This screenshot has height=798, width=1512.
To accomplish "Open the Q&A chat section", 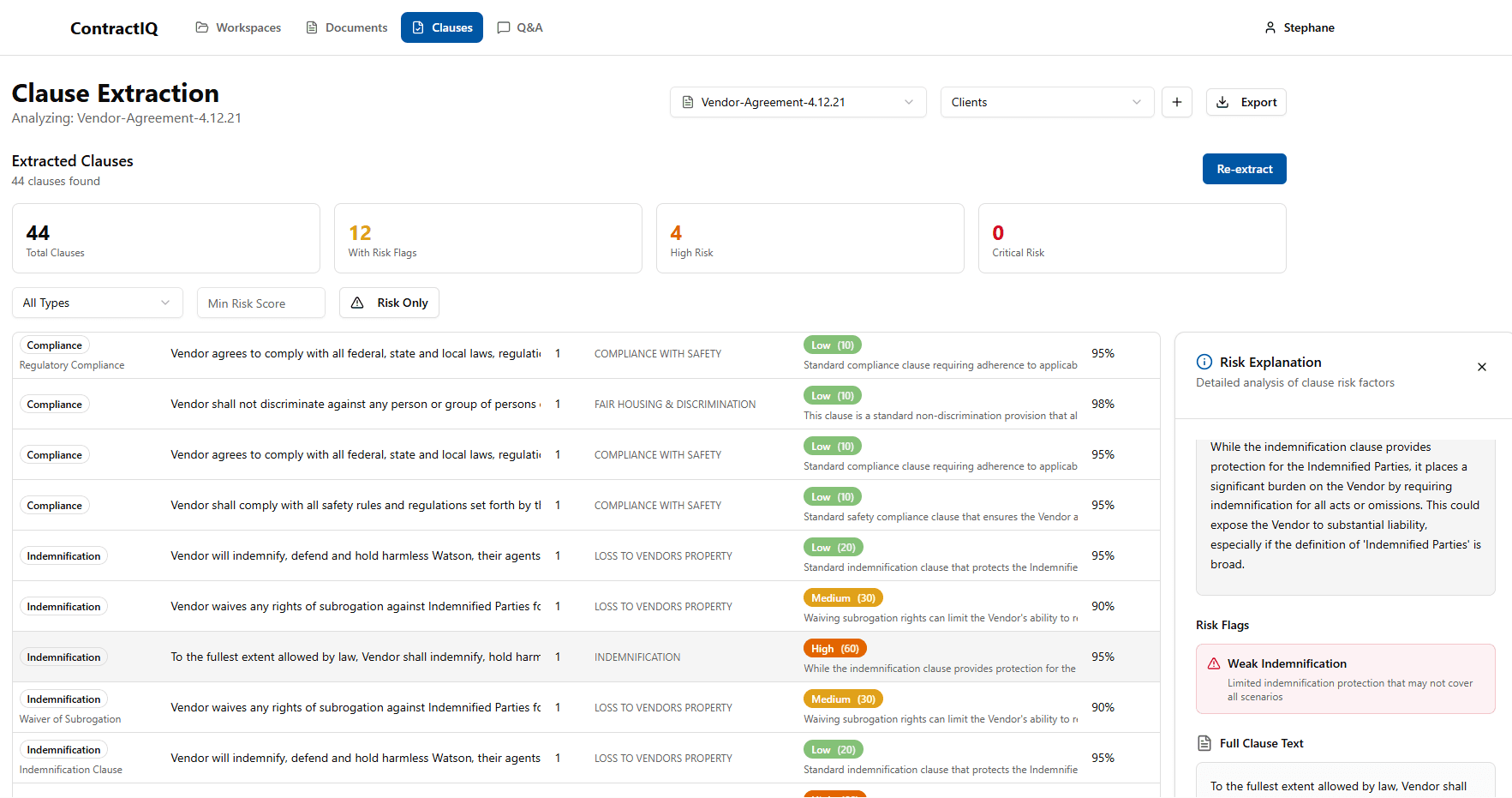I will pyautogui.click(x=519, y=27).
